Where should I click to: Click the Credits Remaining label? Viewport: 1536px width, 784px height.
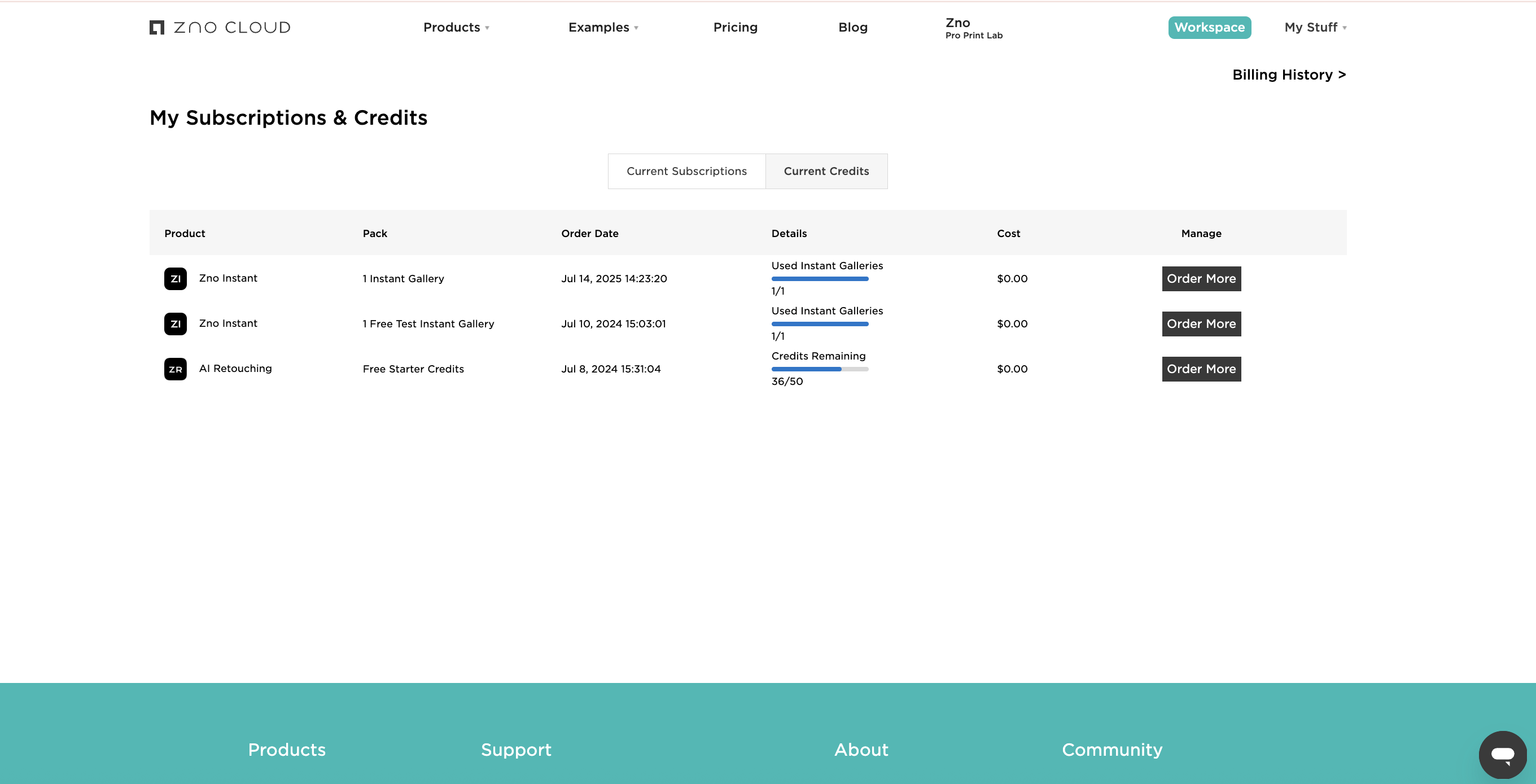pyautogui.click(x=818, y=356)
